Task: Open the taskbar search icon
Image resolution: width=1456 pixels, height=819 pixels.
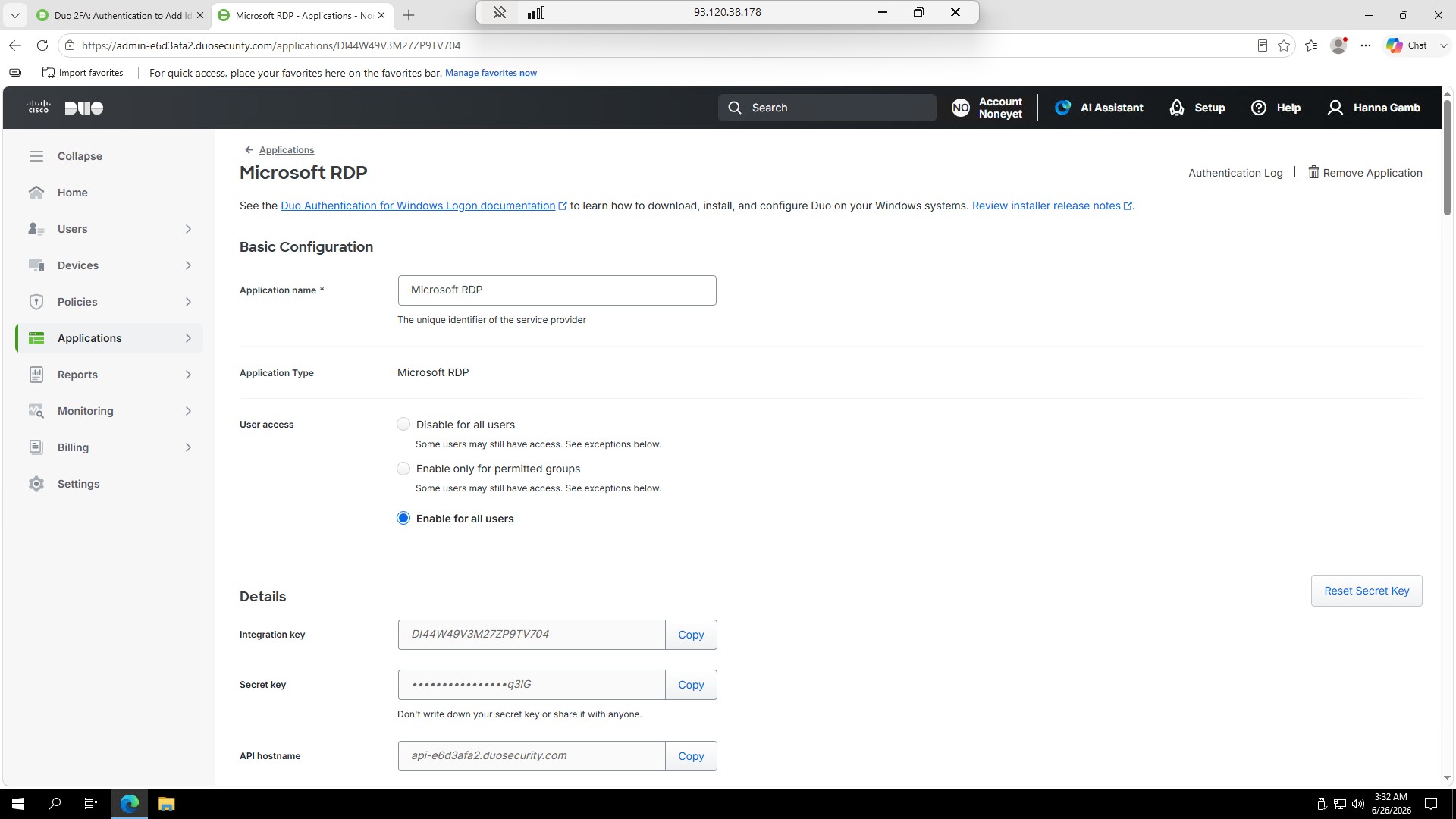Action: 55,804
